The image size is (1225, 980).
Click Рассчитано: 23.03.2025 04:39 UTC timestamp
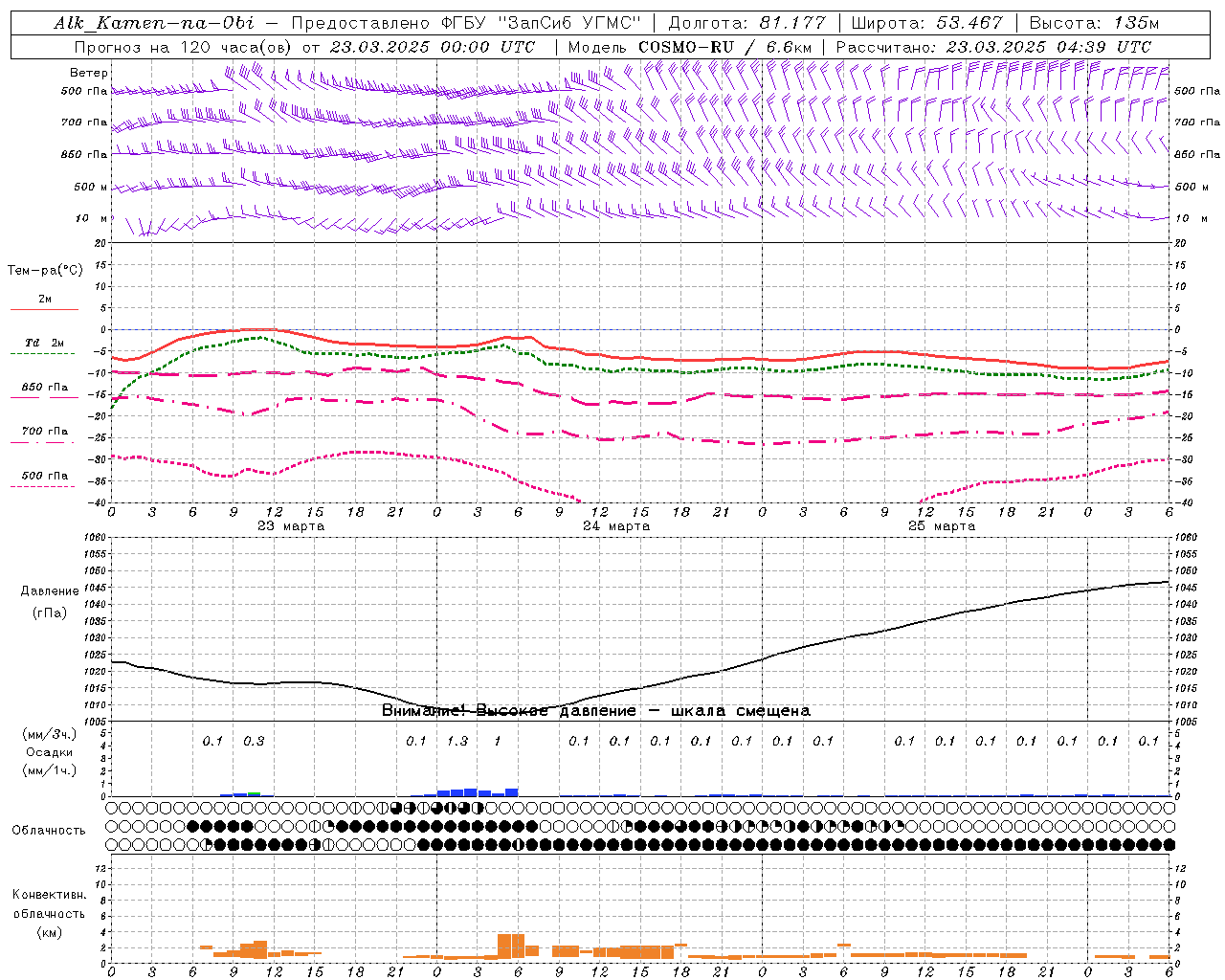993,47
